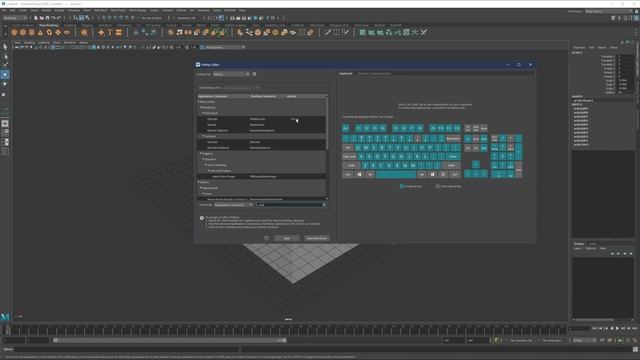Select the Keyboard tab in Hotkey Editor

click(346, 73)
